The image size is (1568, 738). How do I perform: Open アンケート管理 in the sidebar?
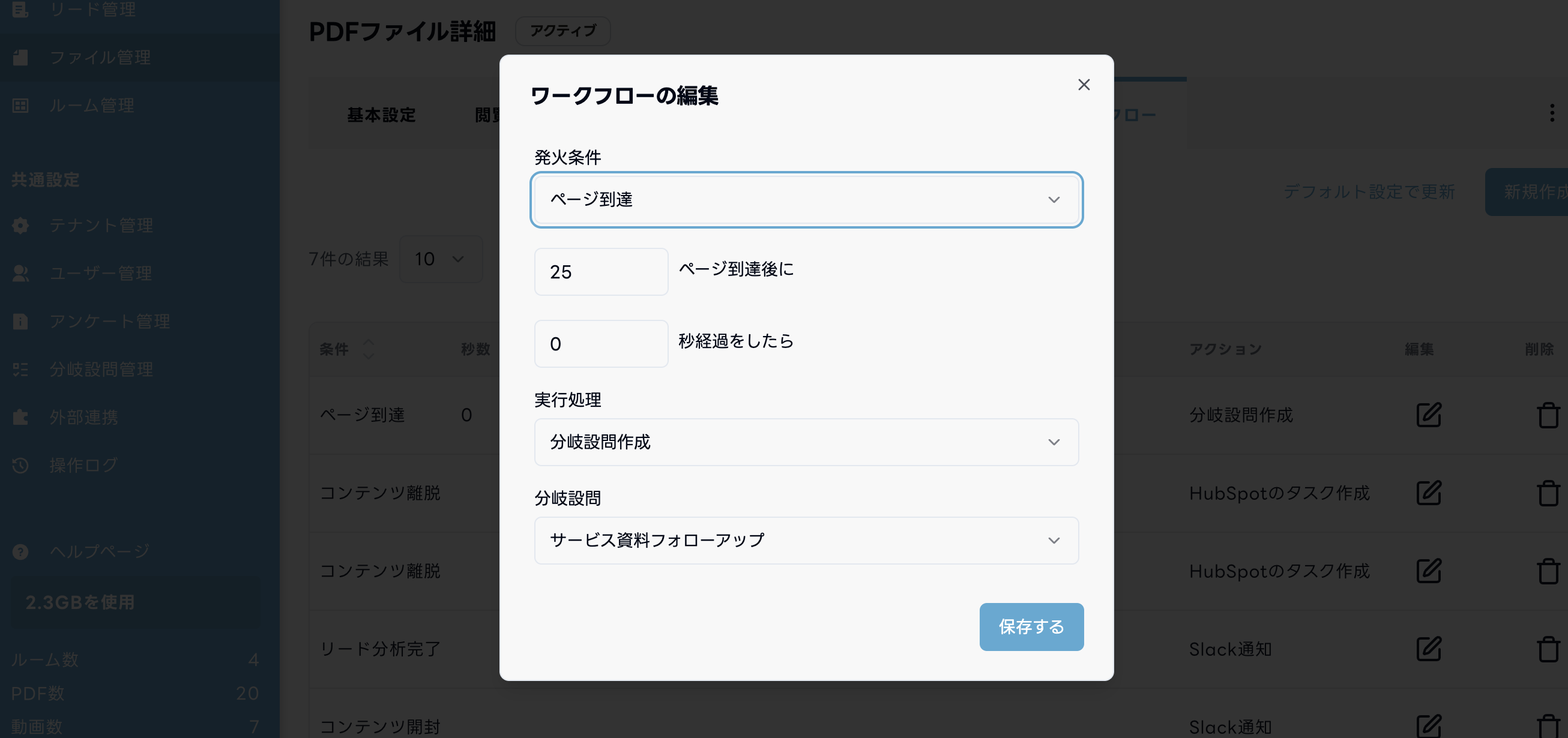(110, 321)
